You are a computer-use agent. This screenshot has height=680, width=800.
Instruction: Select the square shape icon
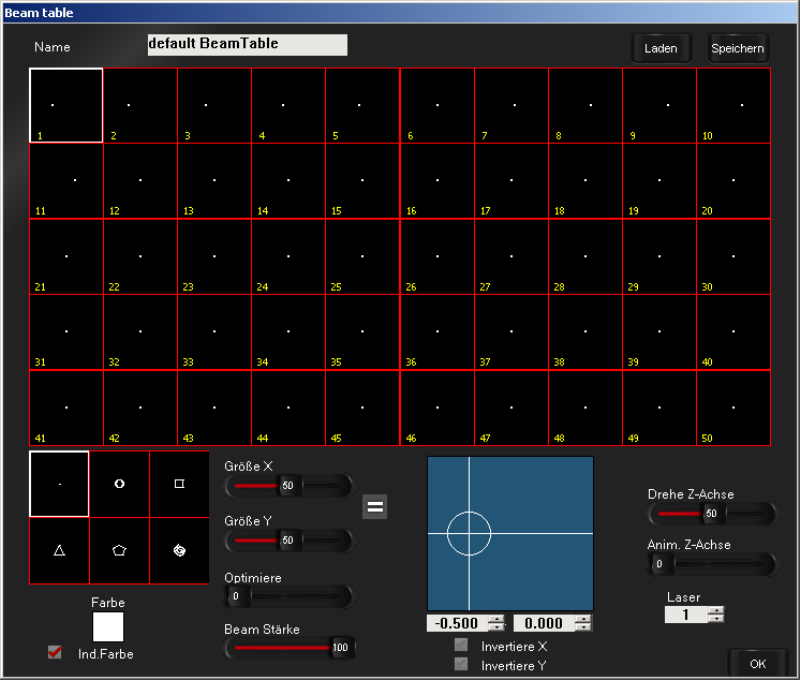pyautogui.click(x=179, y=484)
